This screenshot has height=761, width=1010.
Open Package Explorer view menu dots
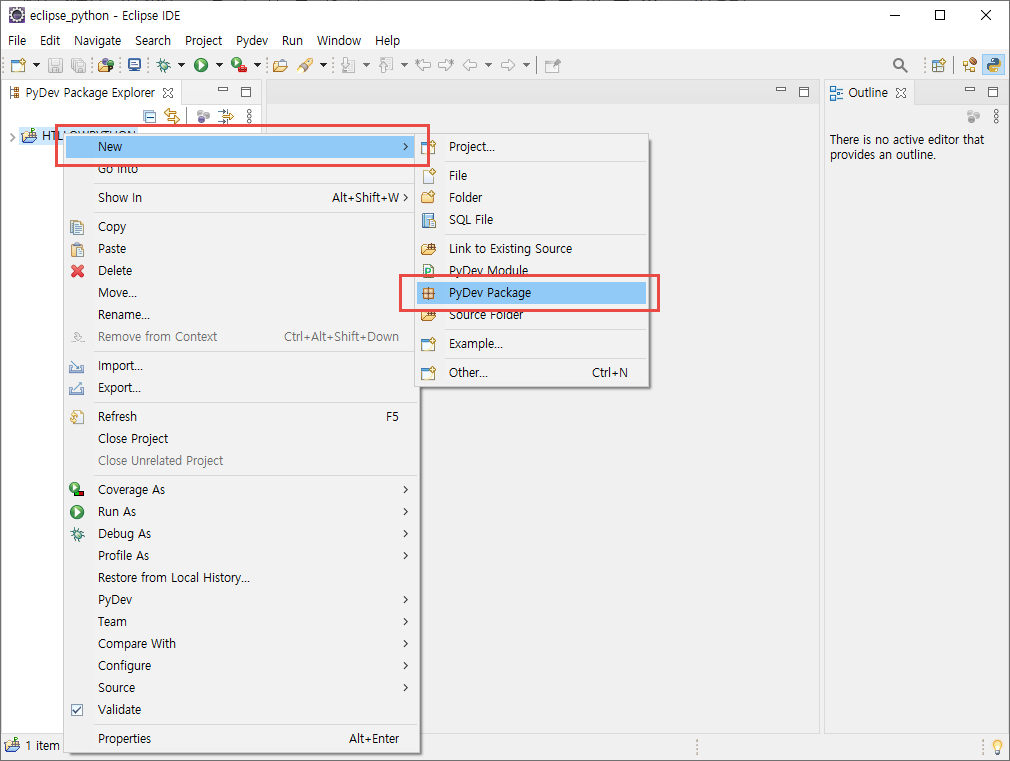tap(249, 116)
